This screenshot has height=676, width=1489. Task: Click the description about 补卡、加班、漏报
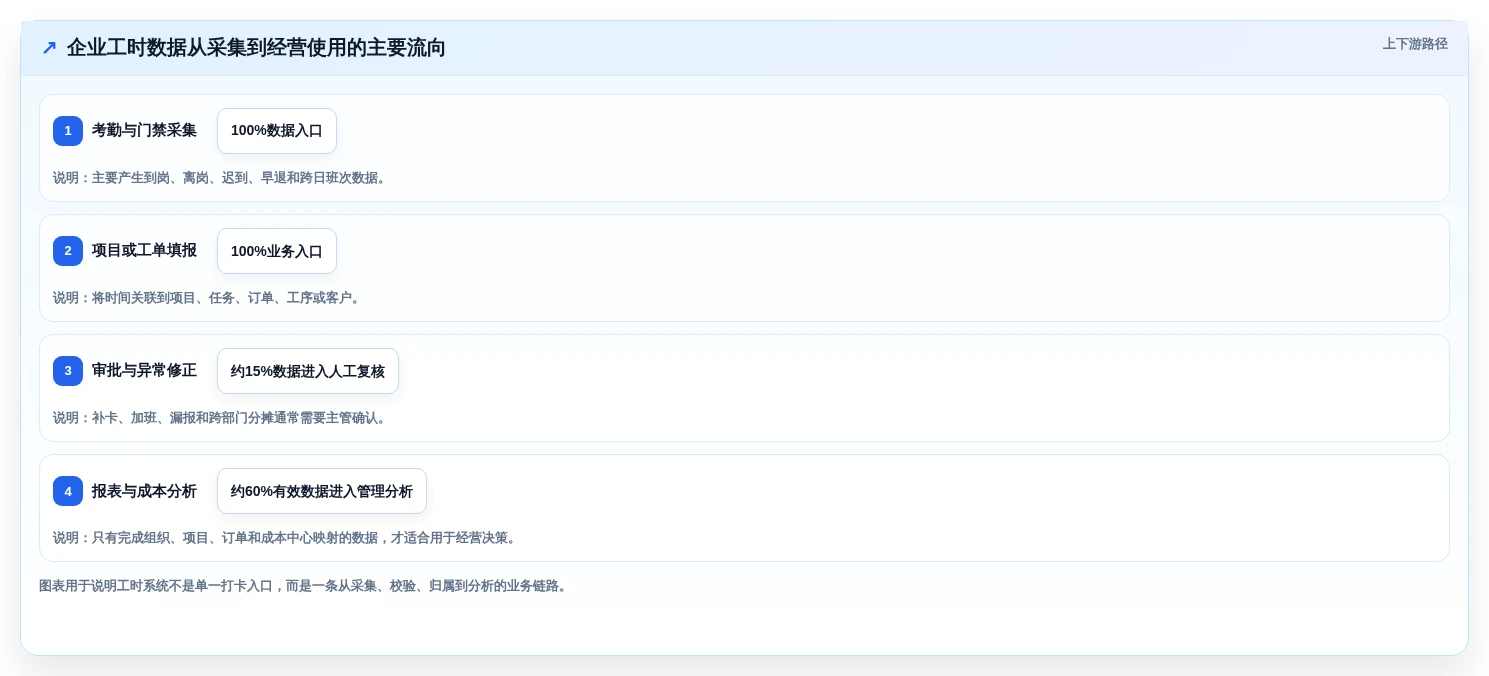pyautogui.click(x=222, y=418)
